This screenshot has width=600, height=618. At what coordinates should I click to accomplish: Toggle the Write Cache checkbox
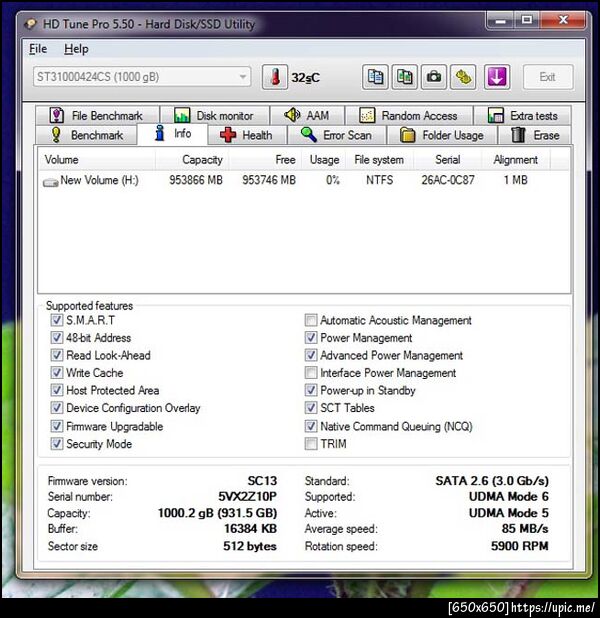(56, 372)
